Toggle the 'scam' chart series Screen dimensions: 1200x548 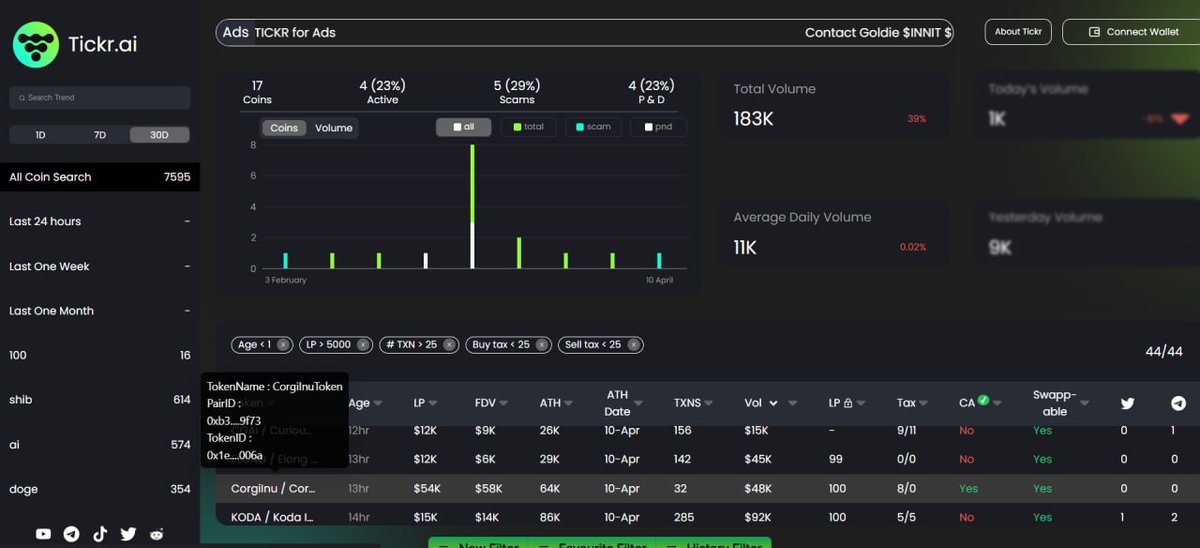[x=593, y=127]
